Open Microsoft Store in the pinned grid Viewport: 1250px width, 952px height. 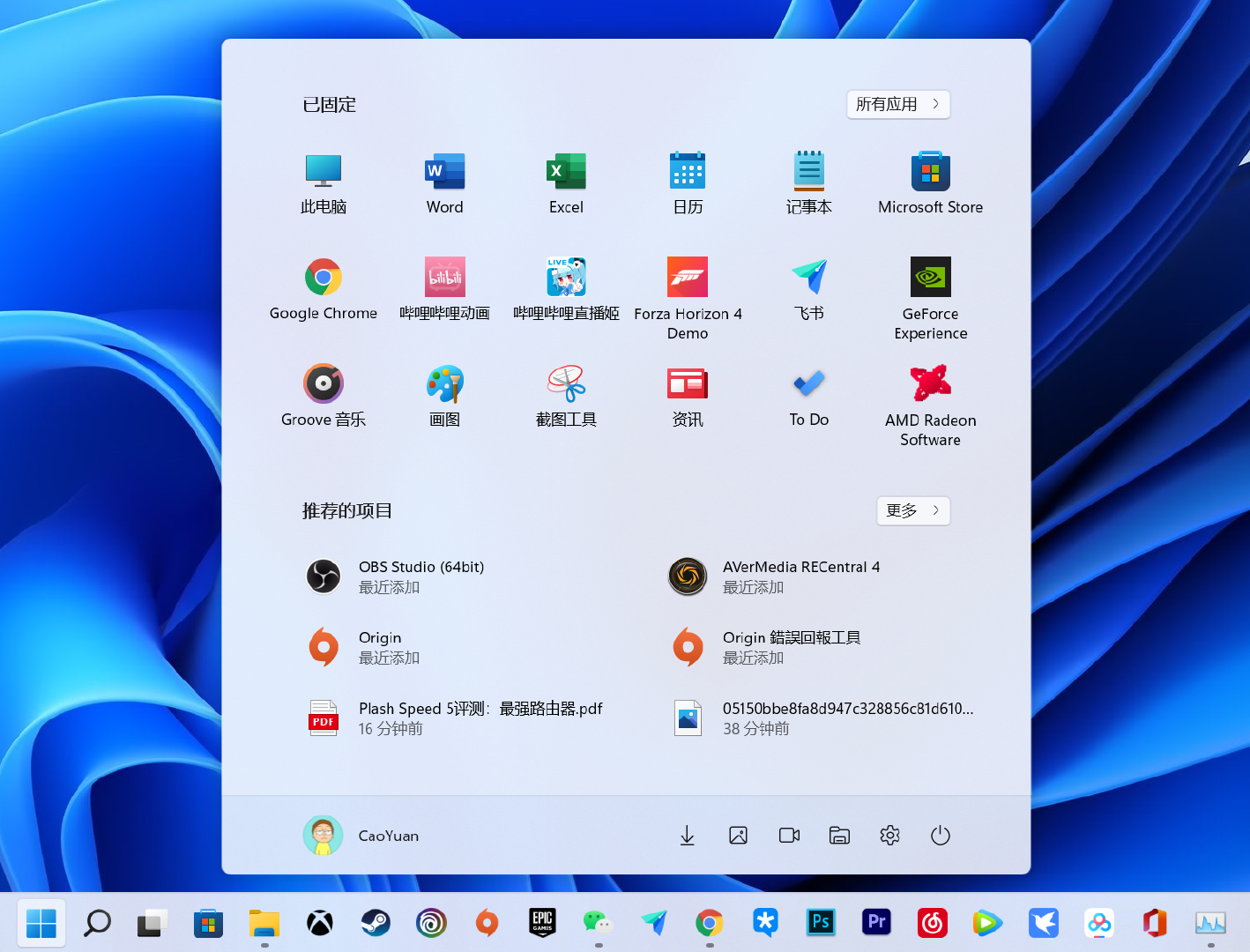pyautogui.click(x=930, y=183)
